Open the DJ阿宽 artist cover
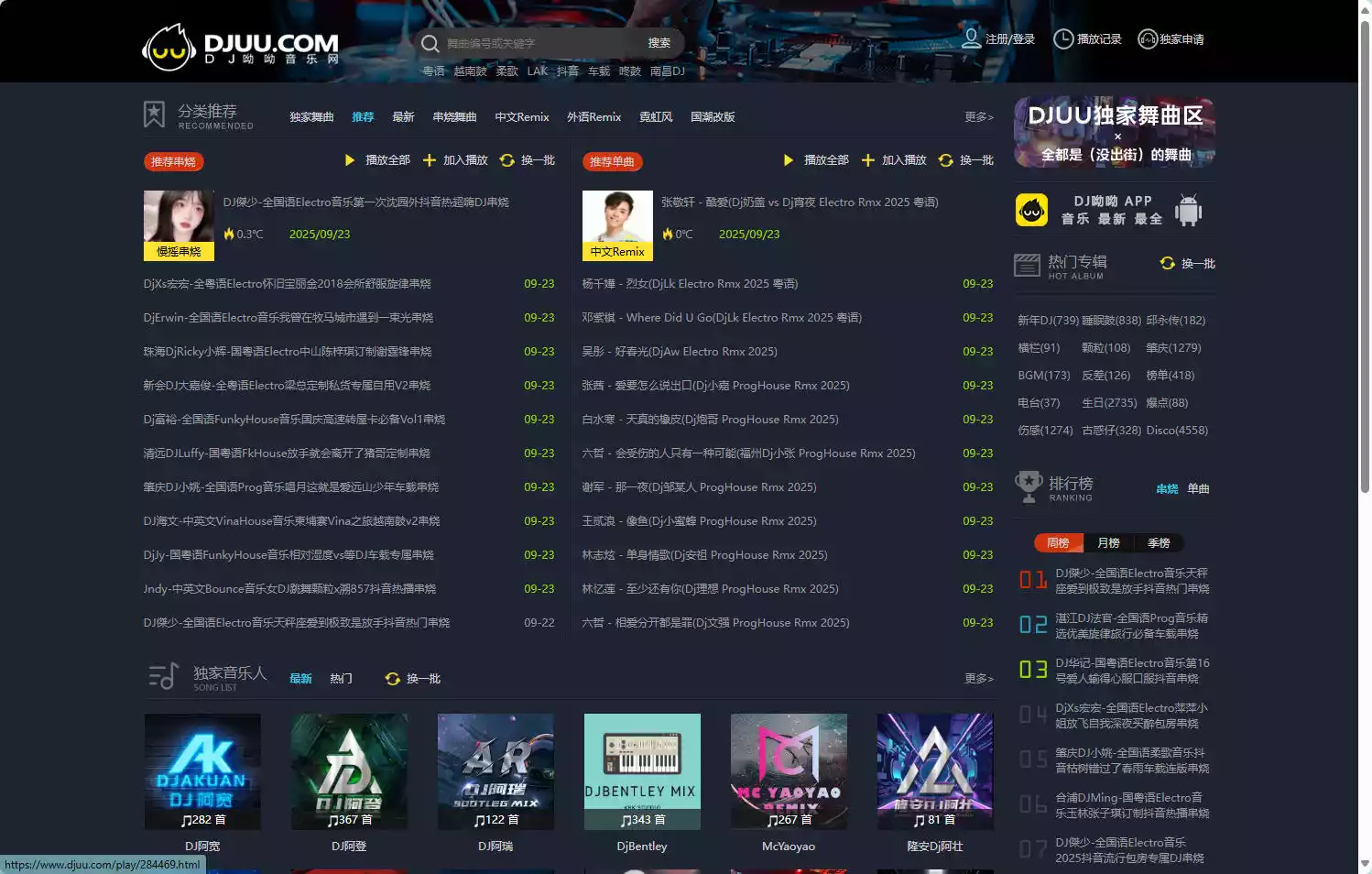The height and width of the screenshot is (874, 1372). point(202,772)
